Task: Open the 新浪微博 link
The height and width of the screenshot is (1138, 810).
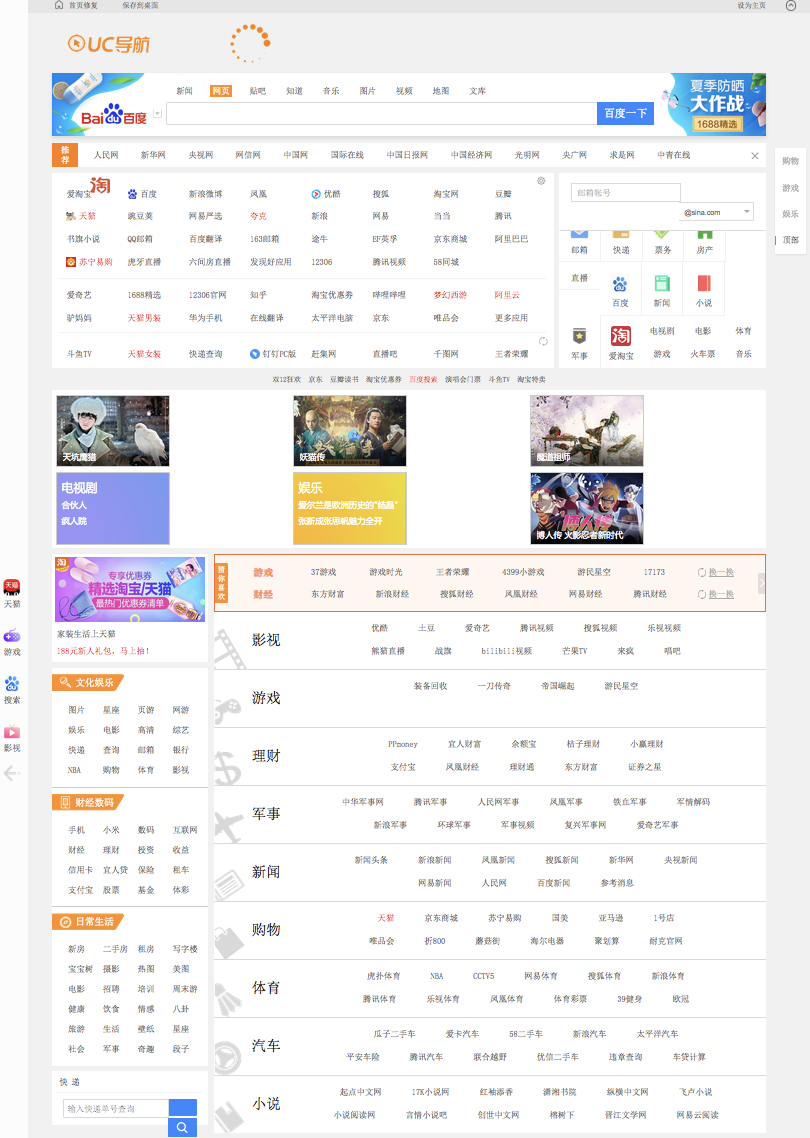Action: (x=205, y=194)
